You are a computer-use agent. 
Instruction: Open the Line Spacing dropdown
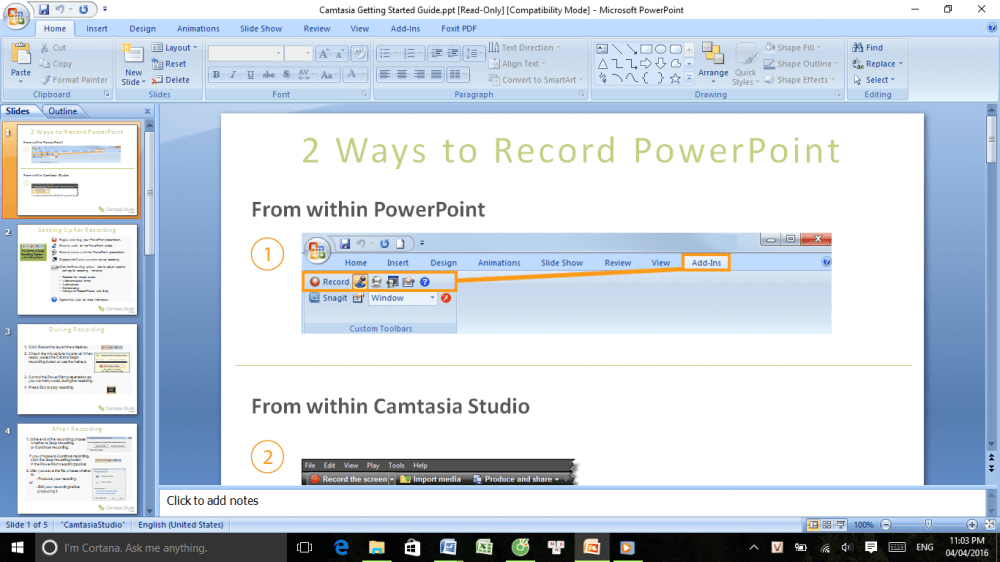coord(473,54)
